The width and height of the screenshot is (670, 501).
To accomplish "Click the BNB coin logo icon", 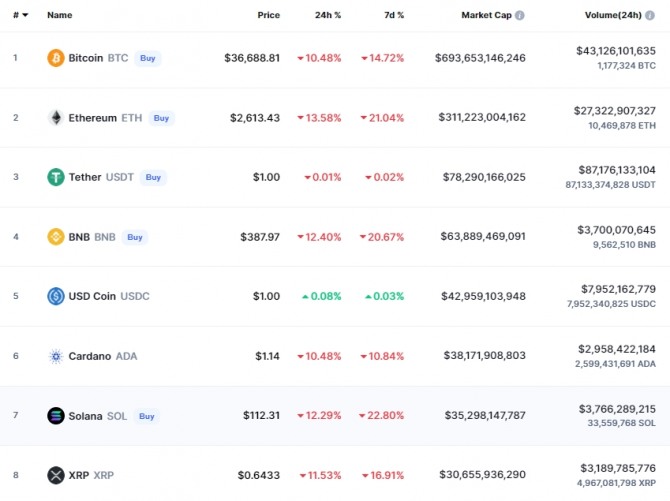I will (x=56, y=237).
